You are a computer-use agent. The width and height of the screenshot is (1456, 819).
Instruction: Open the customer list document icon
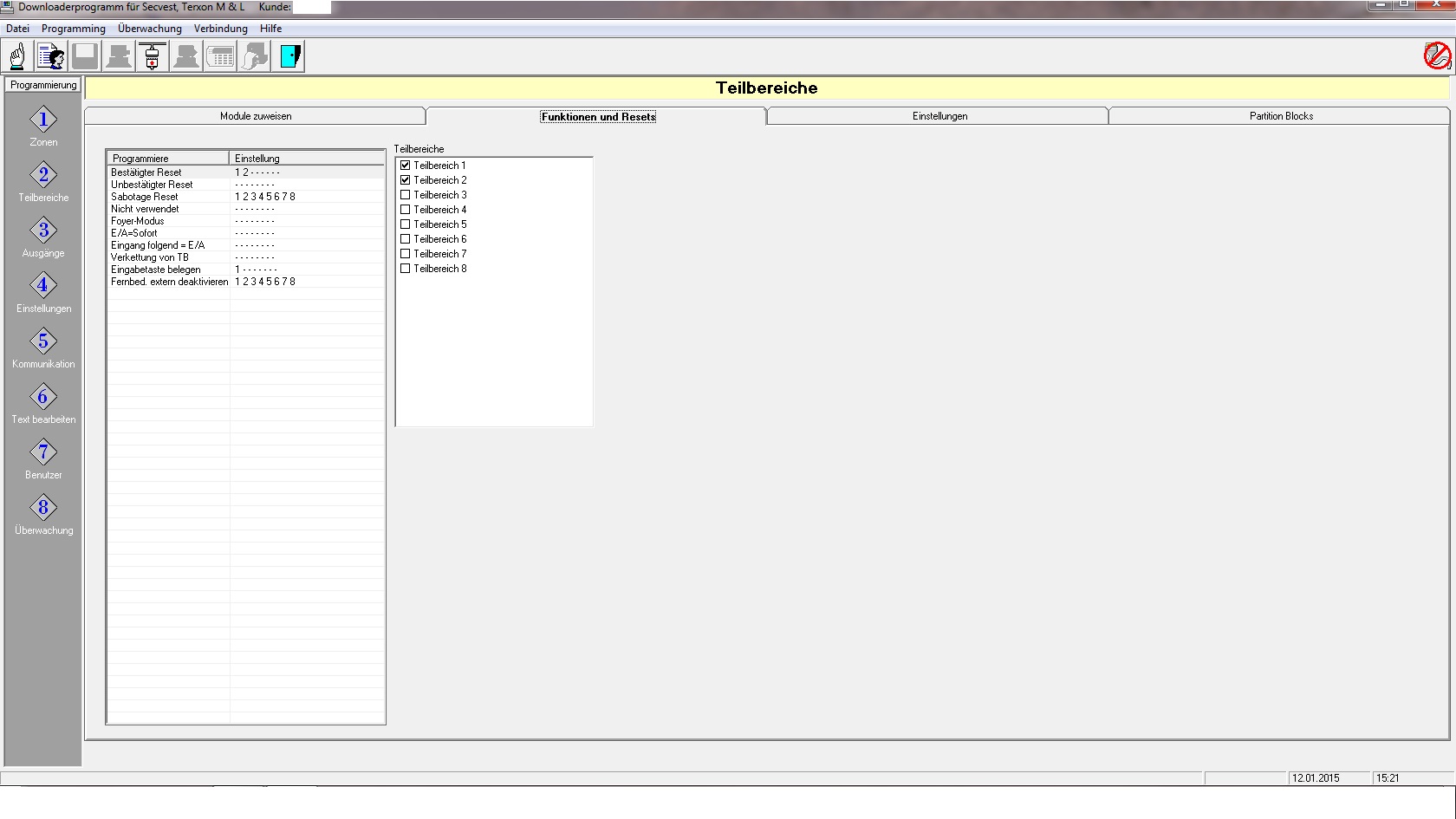51,56
